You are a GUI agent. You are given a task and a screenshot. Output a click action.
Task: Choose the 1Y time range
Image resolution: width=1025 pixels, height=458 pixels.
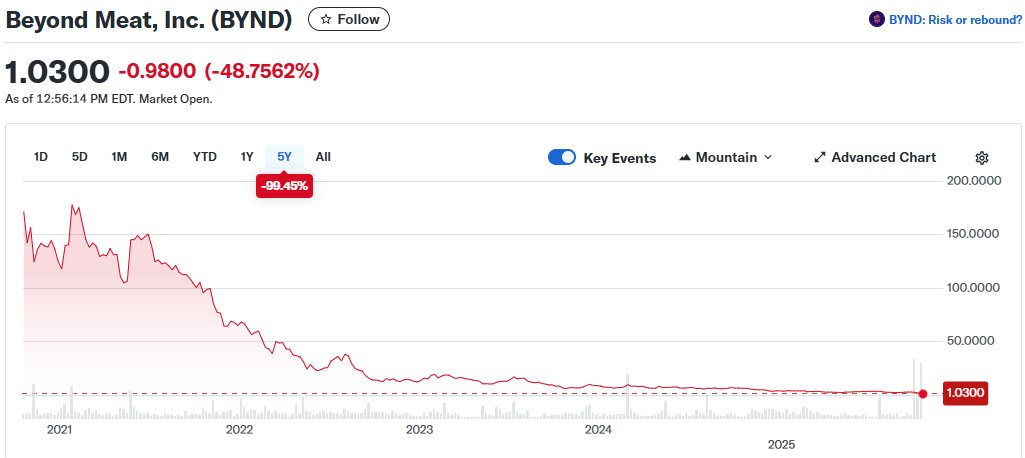247,157
